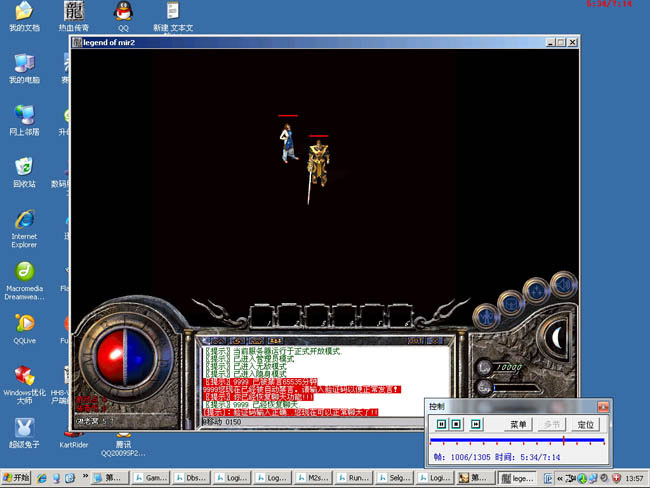Open the 网上邻居 network icon
This screenshot has height=488, width=650.
(x=24, y=121)
